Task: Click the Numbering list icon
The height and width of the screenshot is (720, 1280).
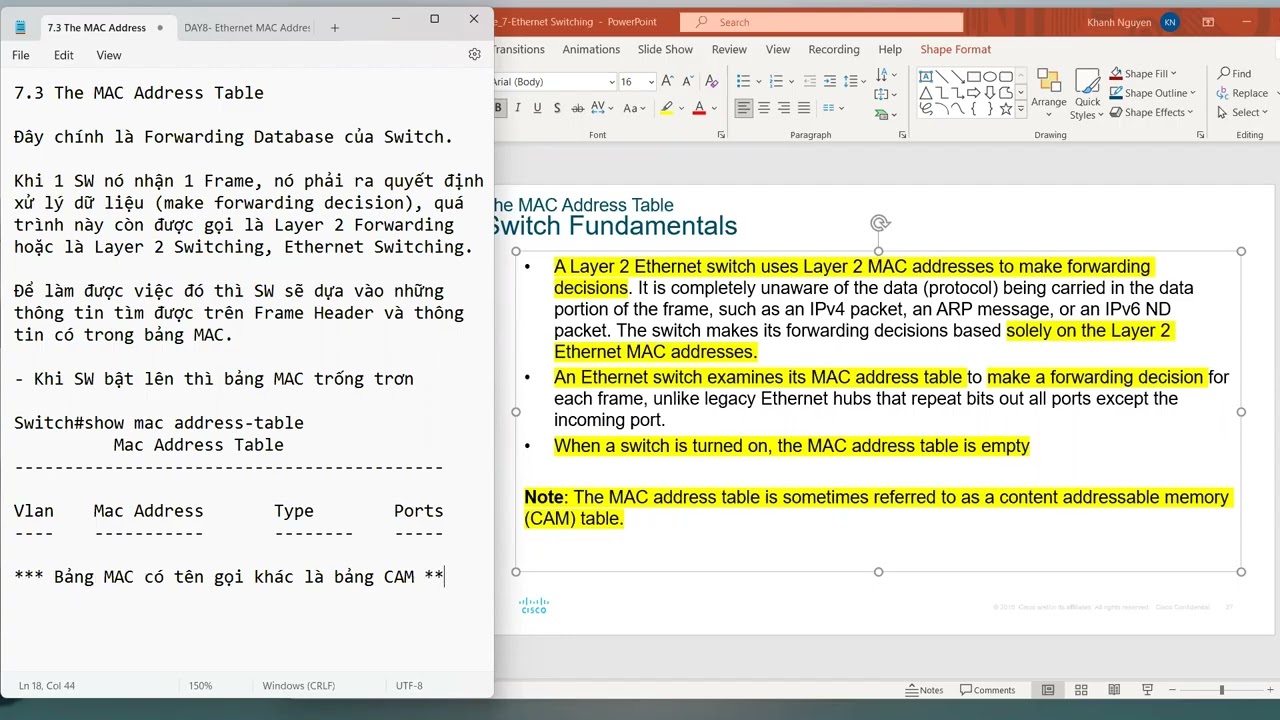Action: 777,81
